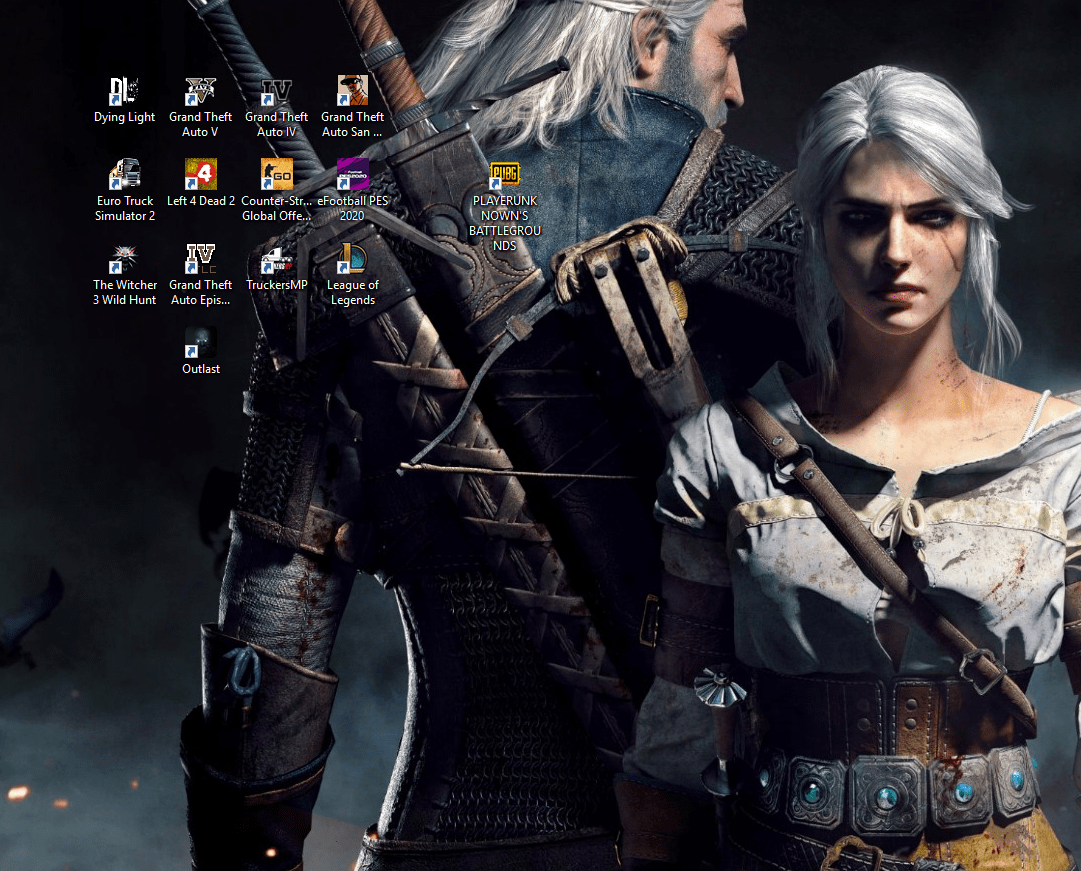This screenshot has width=1081, height=871.
Task: Select the League of Legends icon
Action: coord(352,259)
